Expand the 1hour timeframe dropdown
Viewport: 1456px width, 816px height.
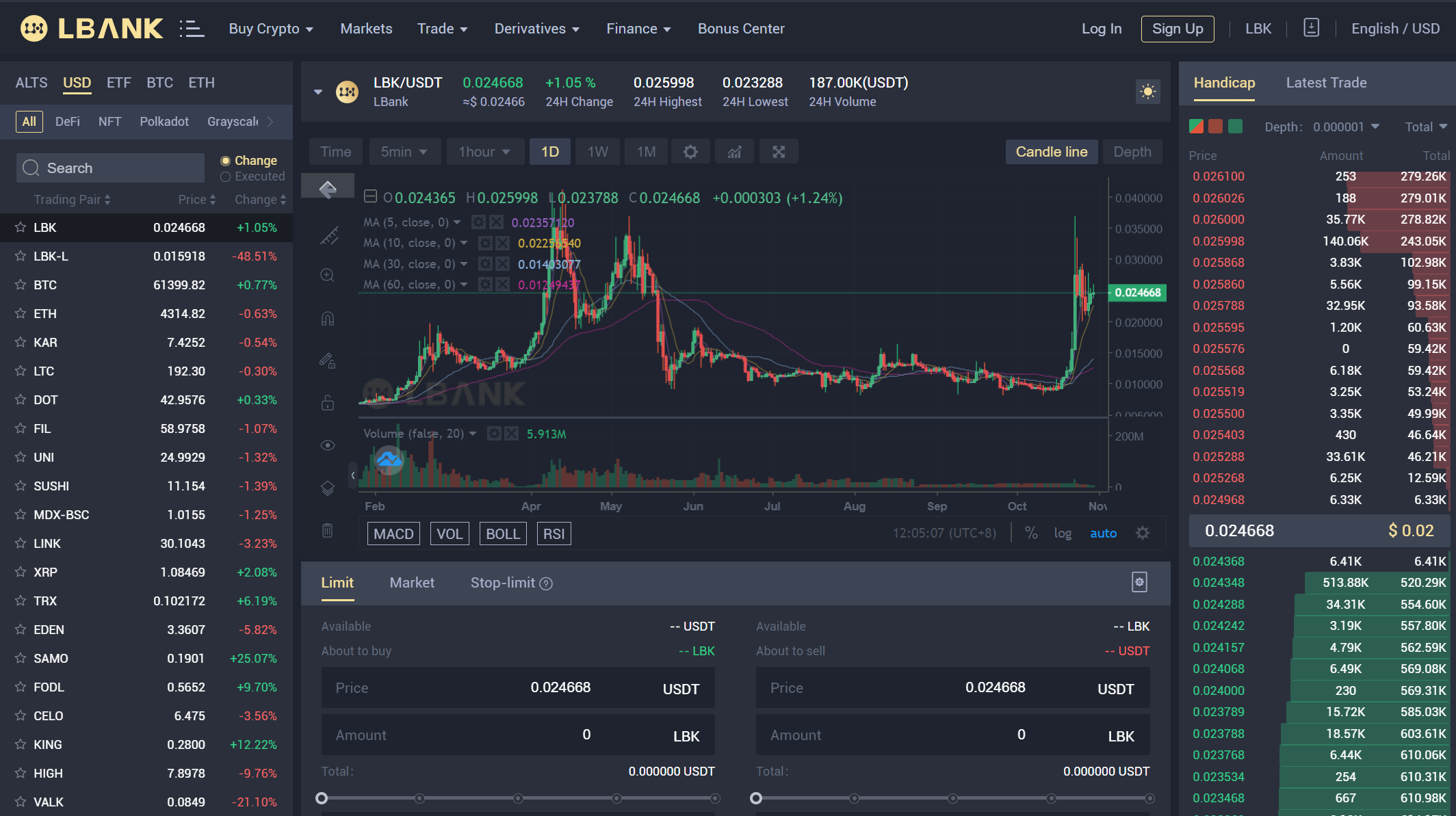point(484,152)
